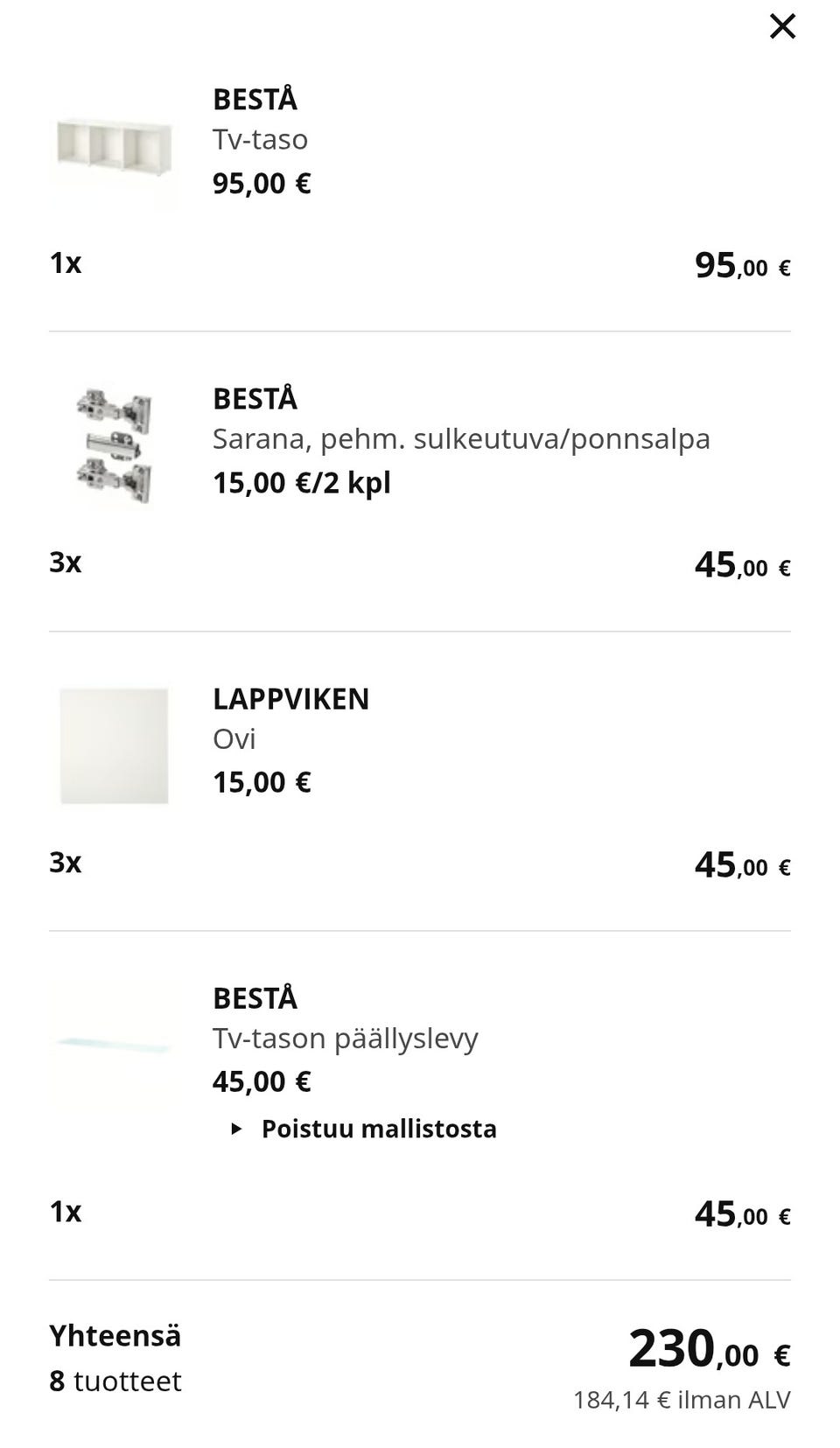Click the Yhteensä total label
This screenshot has width=840, height=1448.
tap(115, 1336)
